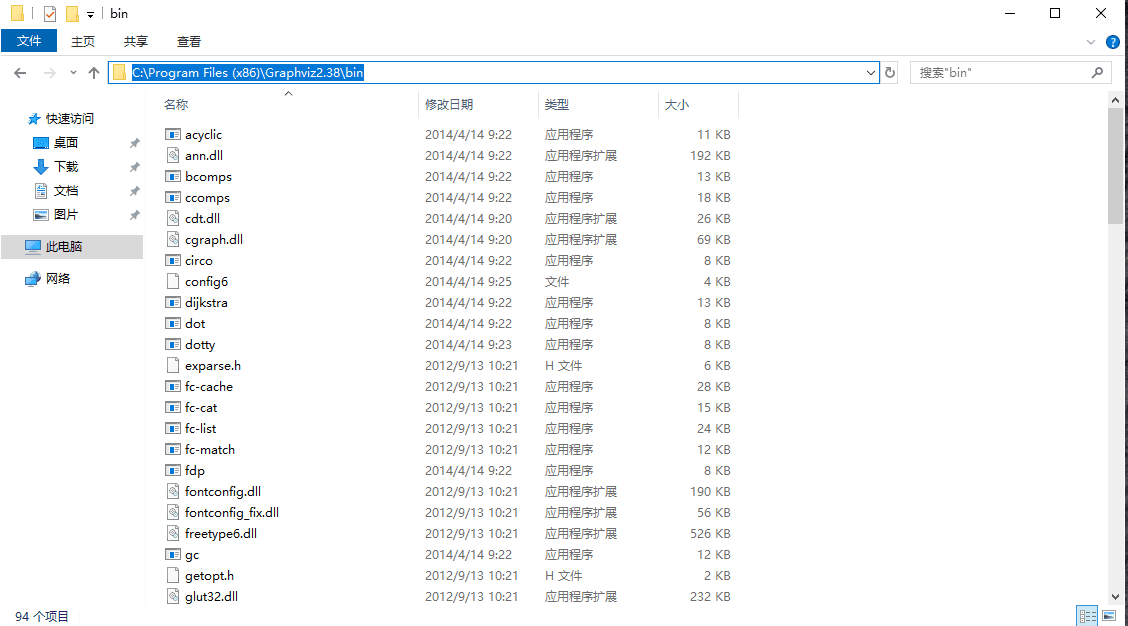This screenshot has height=626, width=1128.
Task: Click the cgraph.dll file icon
Action: (173, 239)
